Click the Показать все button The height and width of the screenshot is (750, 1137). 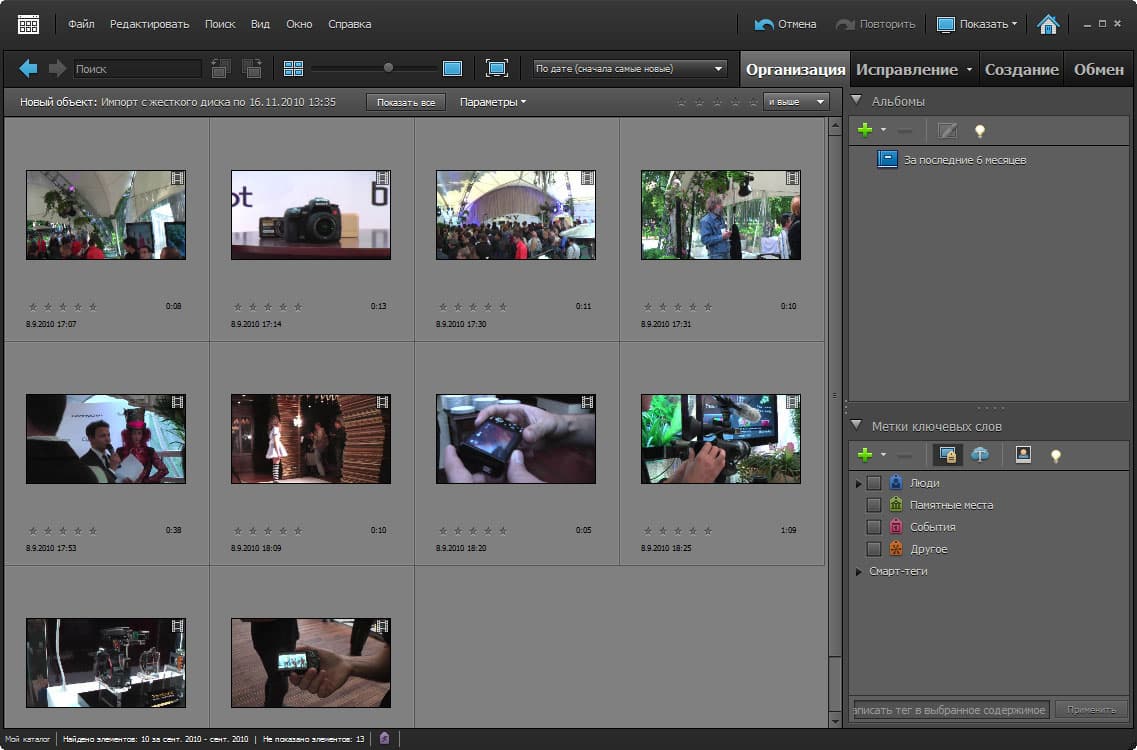click(x=405, y=102)
